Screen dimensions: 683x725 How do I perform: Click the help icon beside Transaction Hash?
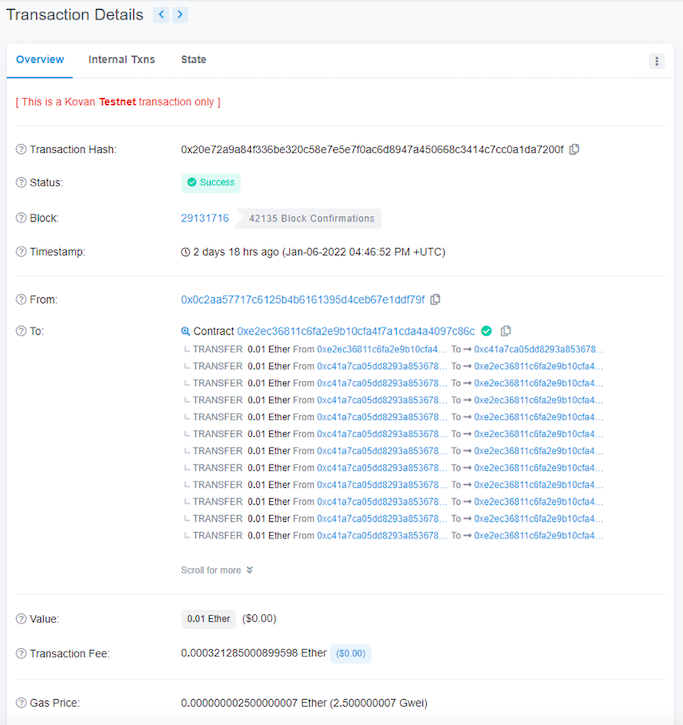tap(21, 149)
